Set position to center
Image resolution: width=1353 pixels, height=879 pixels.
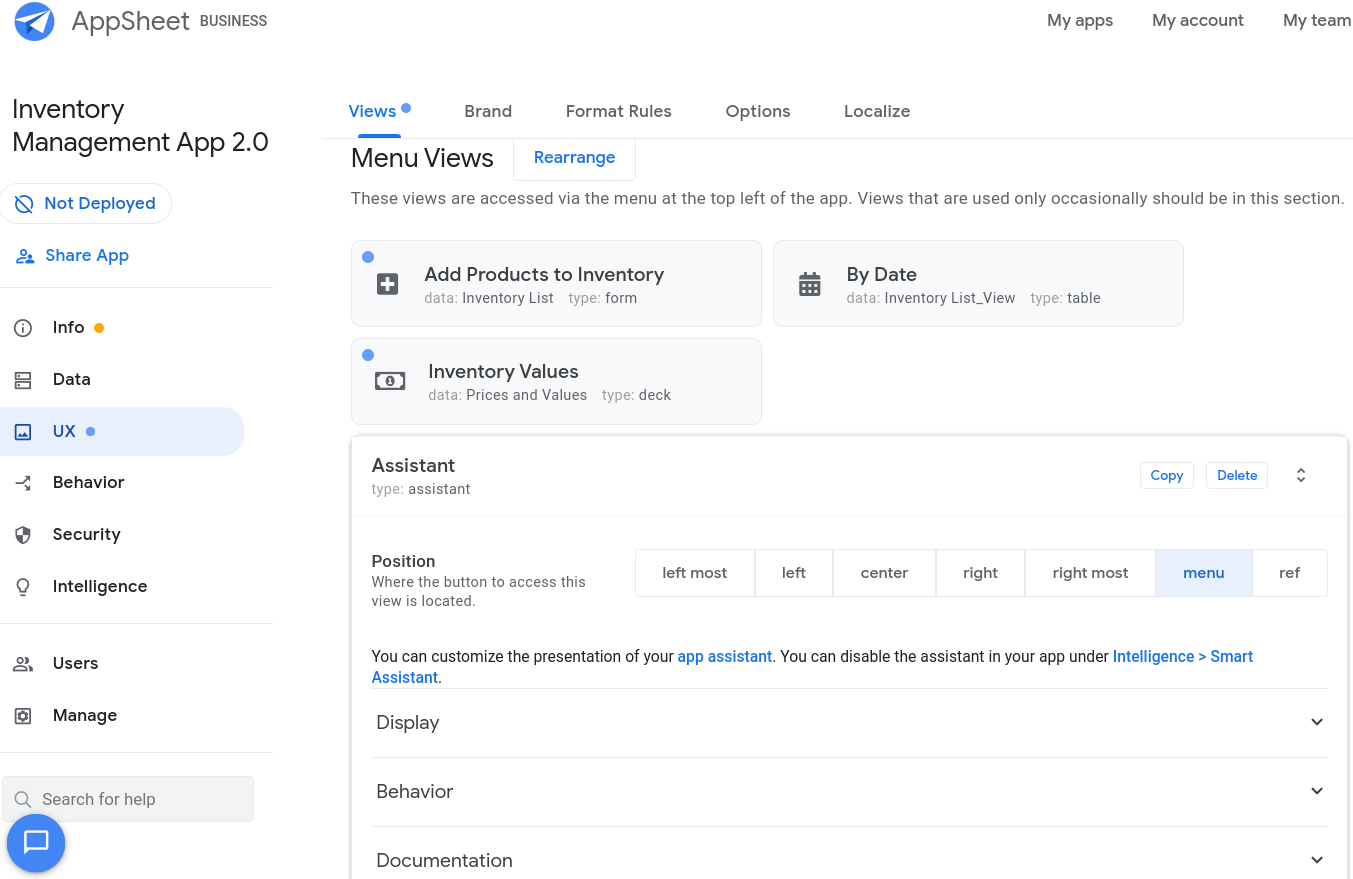pos(884,573)
